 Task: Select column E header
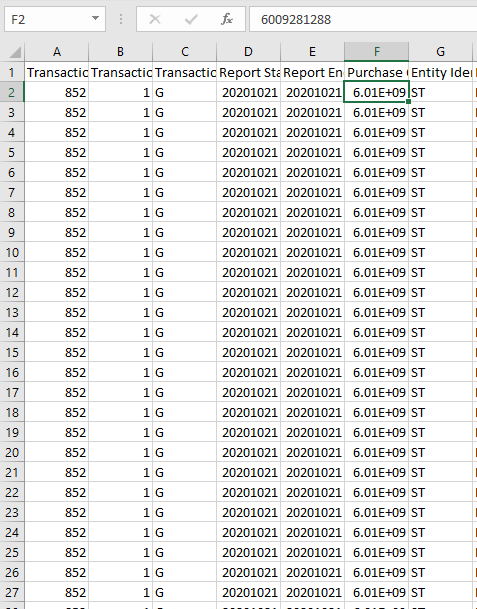pos(312,52)
